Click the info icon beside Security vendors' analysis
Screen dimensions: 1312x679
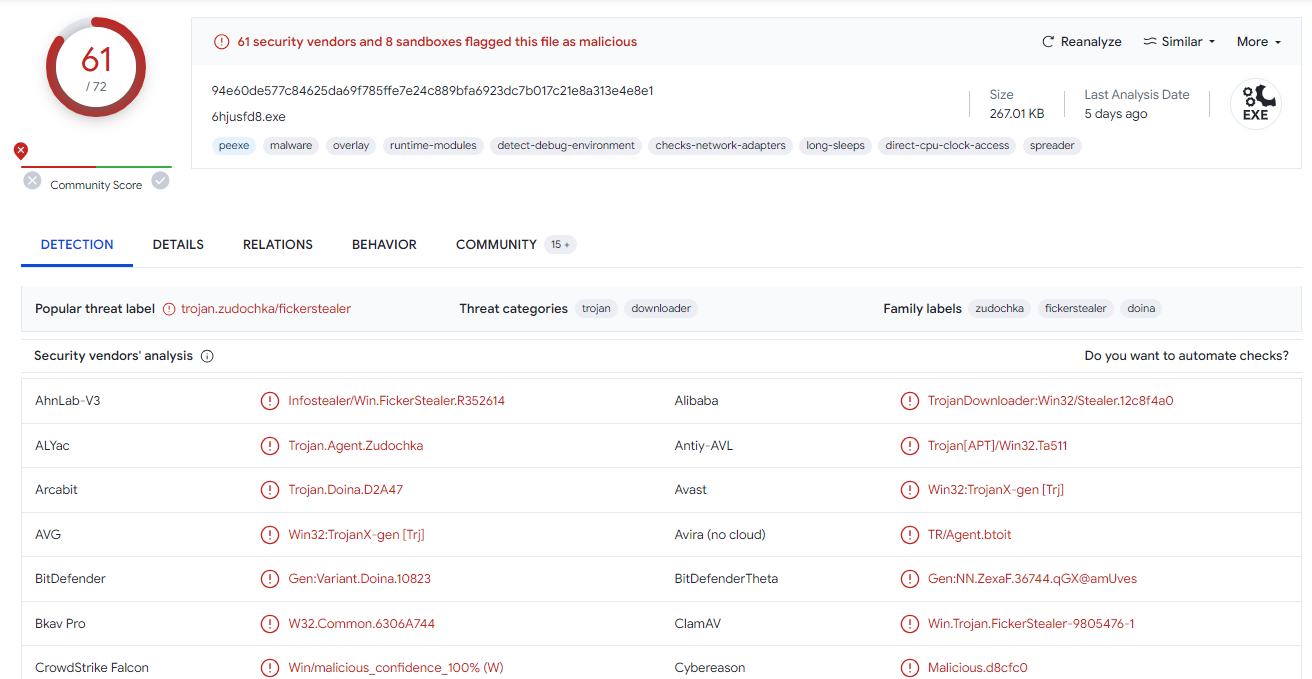pyautogui.click(x=207, y=356)
